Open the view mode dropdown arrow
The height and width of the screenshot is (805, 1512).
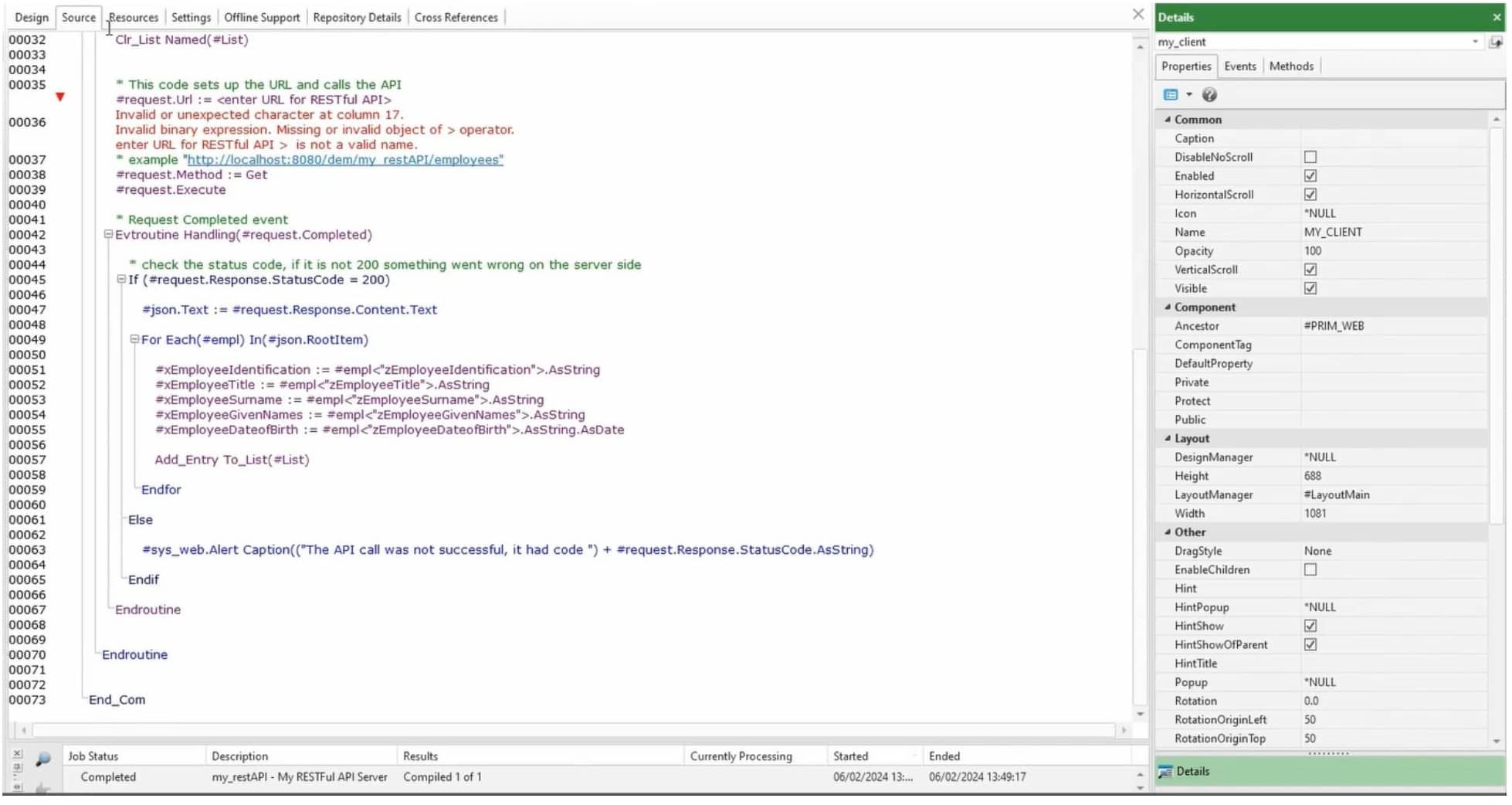pos(1188,94)
